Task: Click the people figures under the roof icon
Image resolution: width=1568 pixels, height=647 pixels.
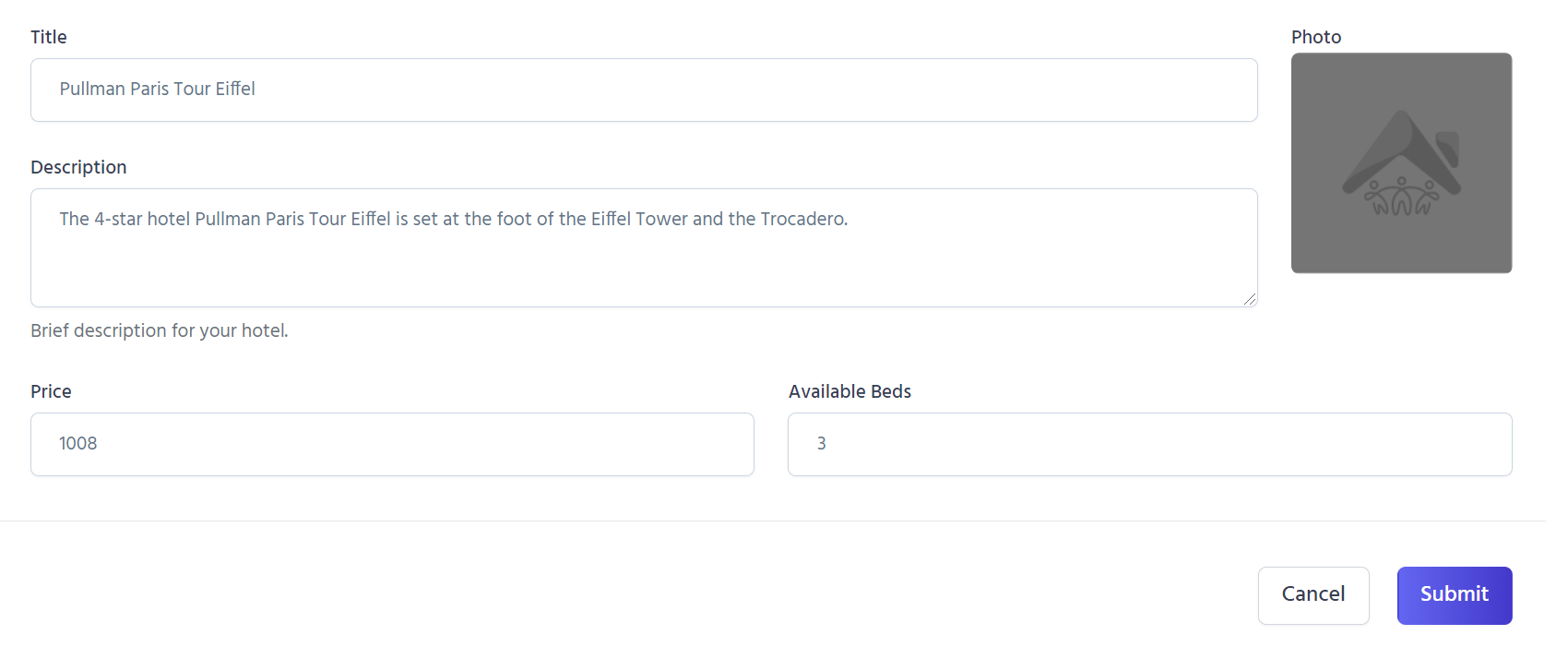Action: [x=1401, y=197]
